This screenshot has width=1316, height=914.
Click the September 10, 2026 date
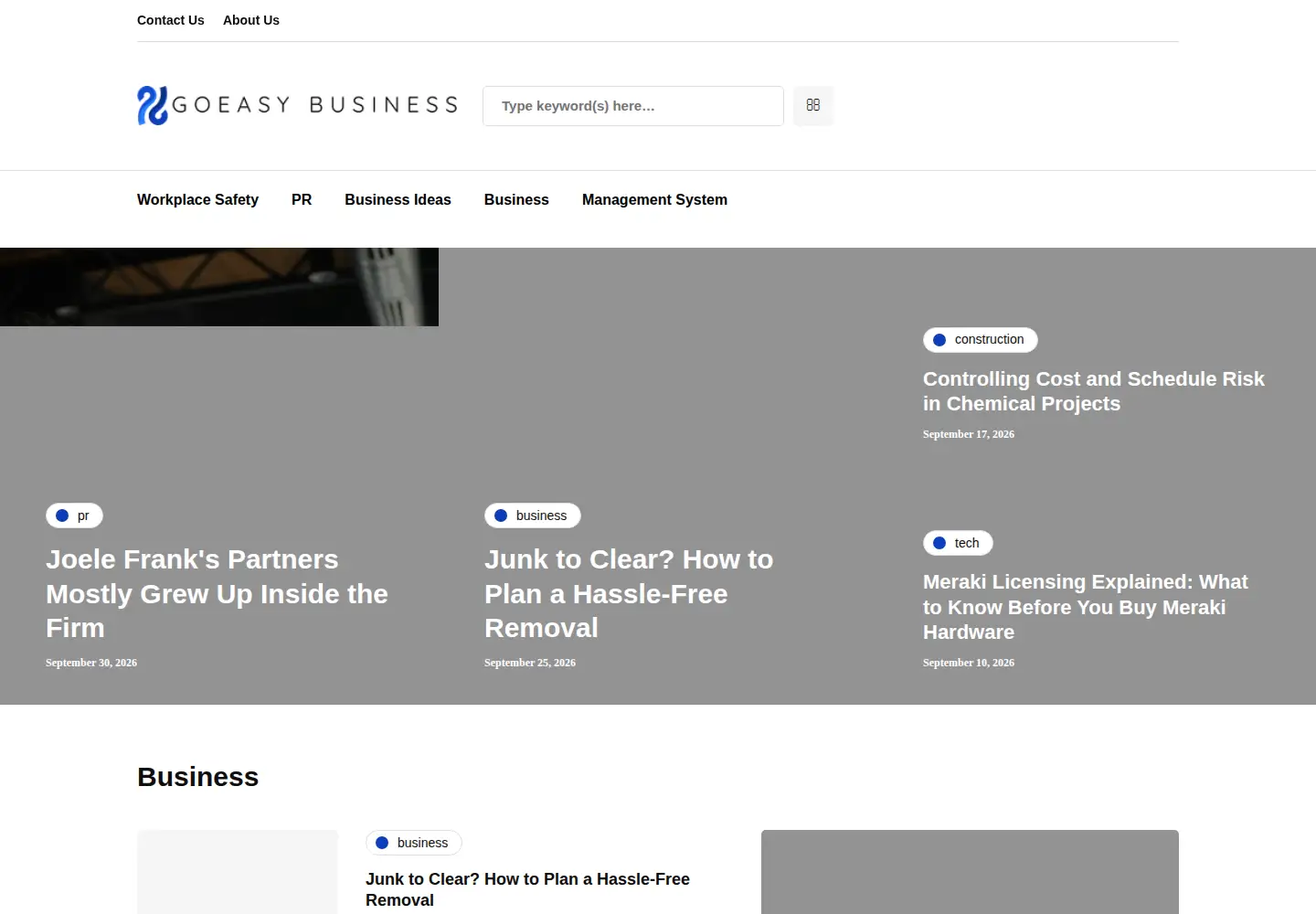pyautogui.click(x=969, y=663)
